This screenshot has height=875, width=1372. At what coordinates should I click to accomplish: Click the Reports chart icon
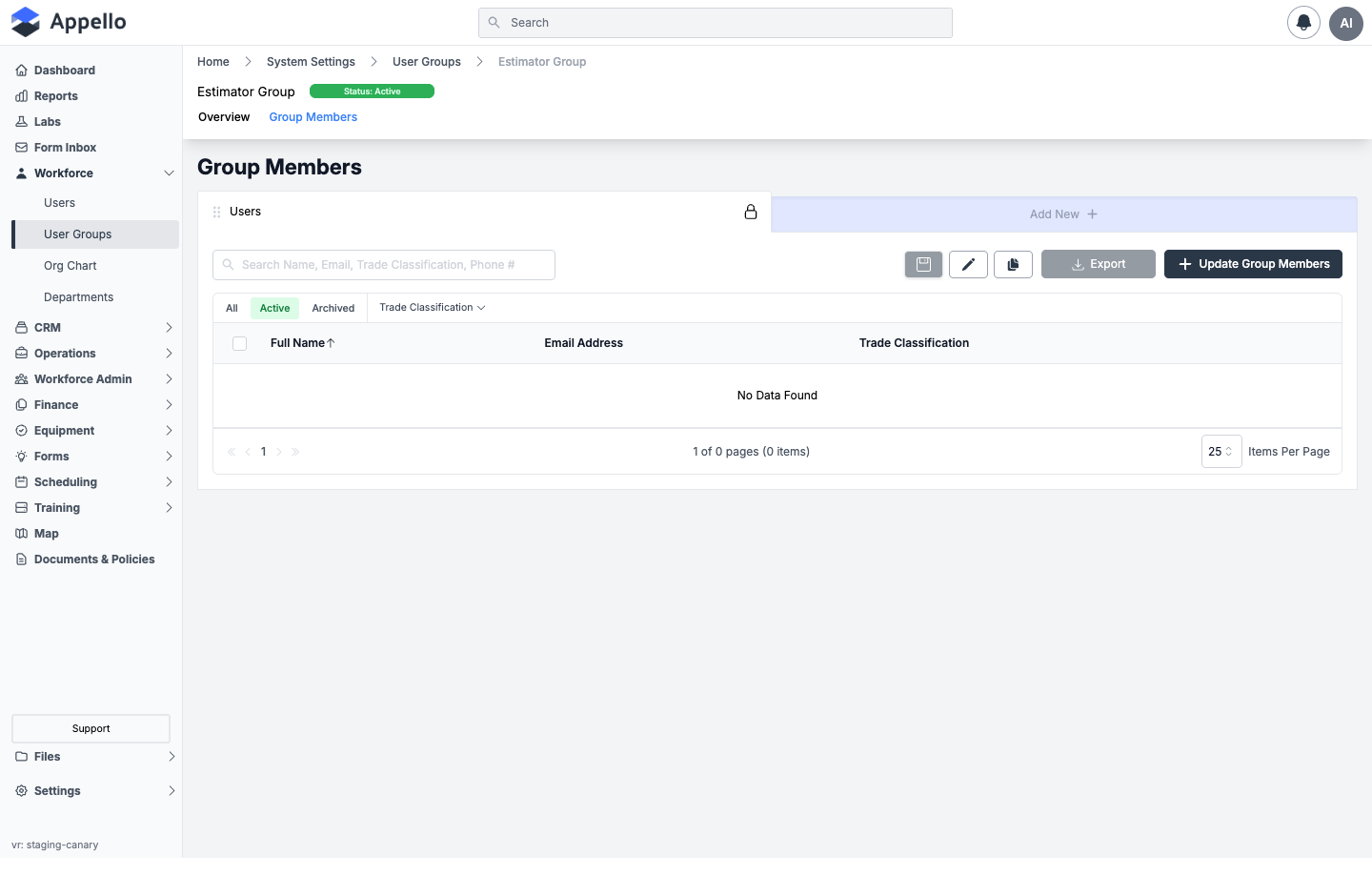21,96
